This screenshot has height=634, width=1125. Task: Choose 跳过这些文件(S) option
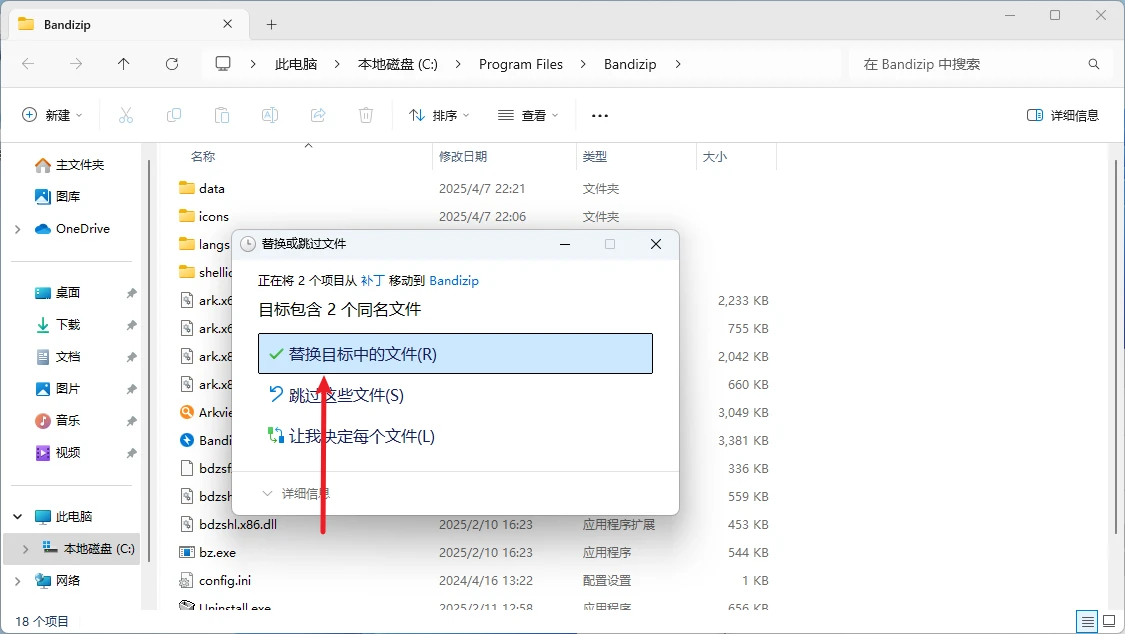(x=456, y=395)
